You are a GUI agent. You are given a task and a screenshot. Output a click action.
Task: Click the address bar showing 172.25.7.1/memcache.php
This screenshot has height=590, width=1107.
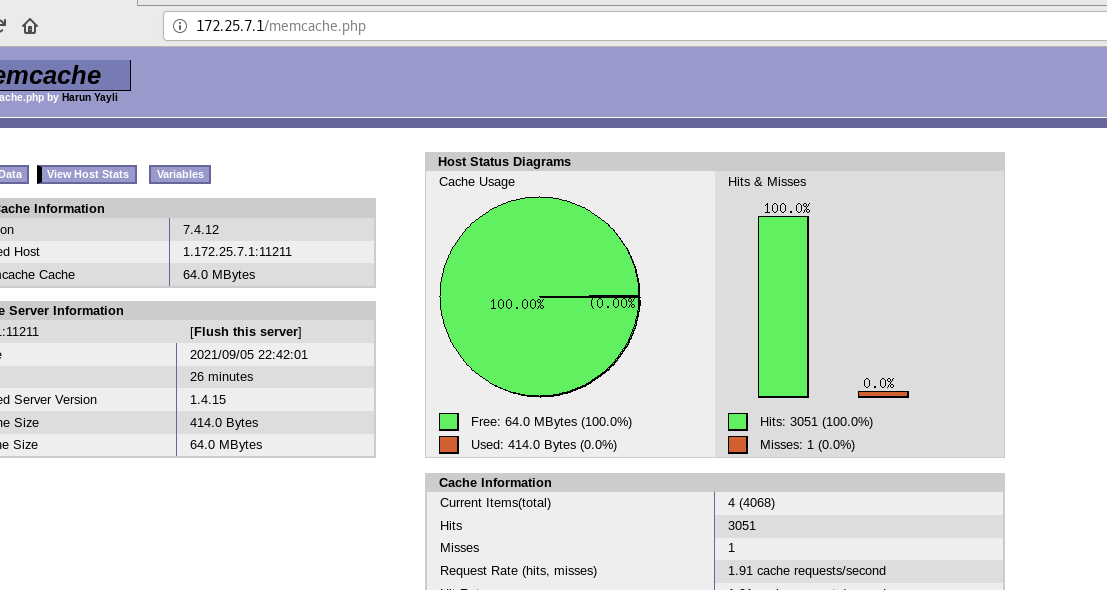click(x=635, y=26)
